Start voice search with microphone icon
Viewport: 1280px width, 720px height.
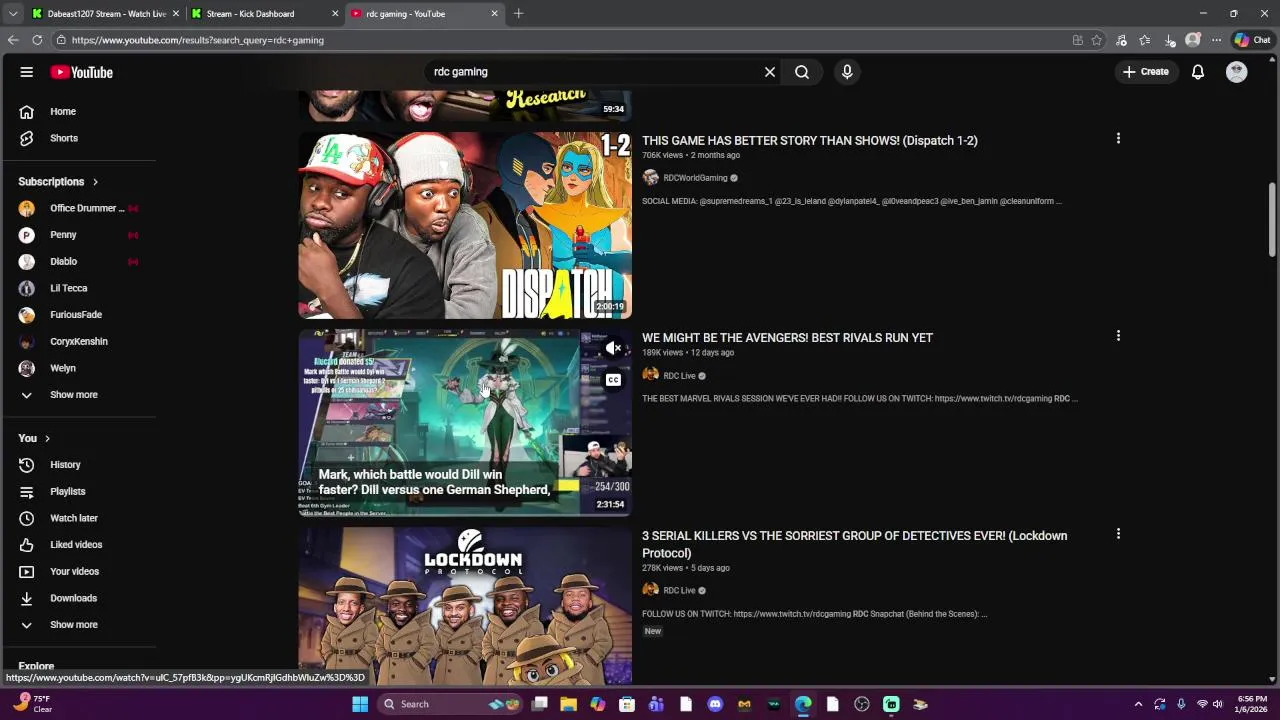click(847, 72)
